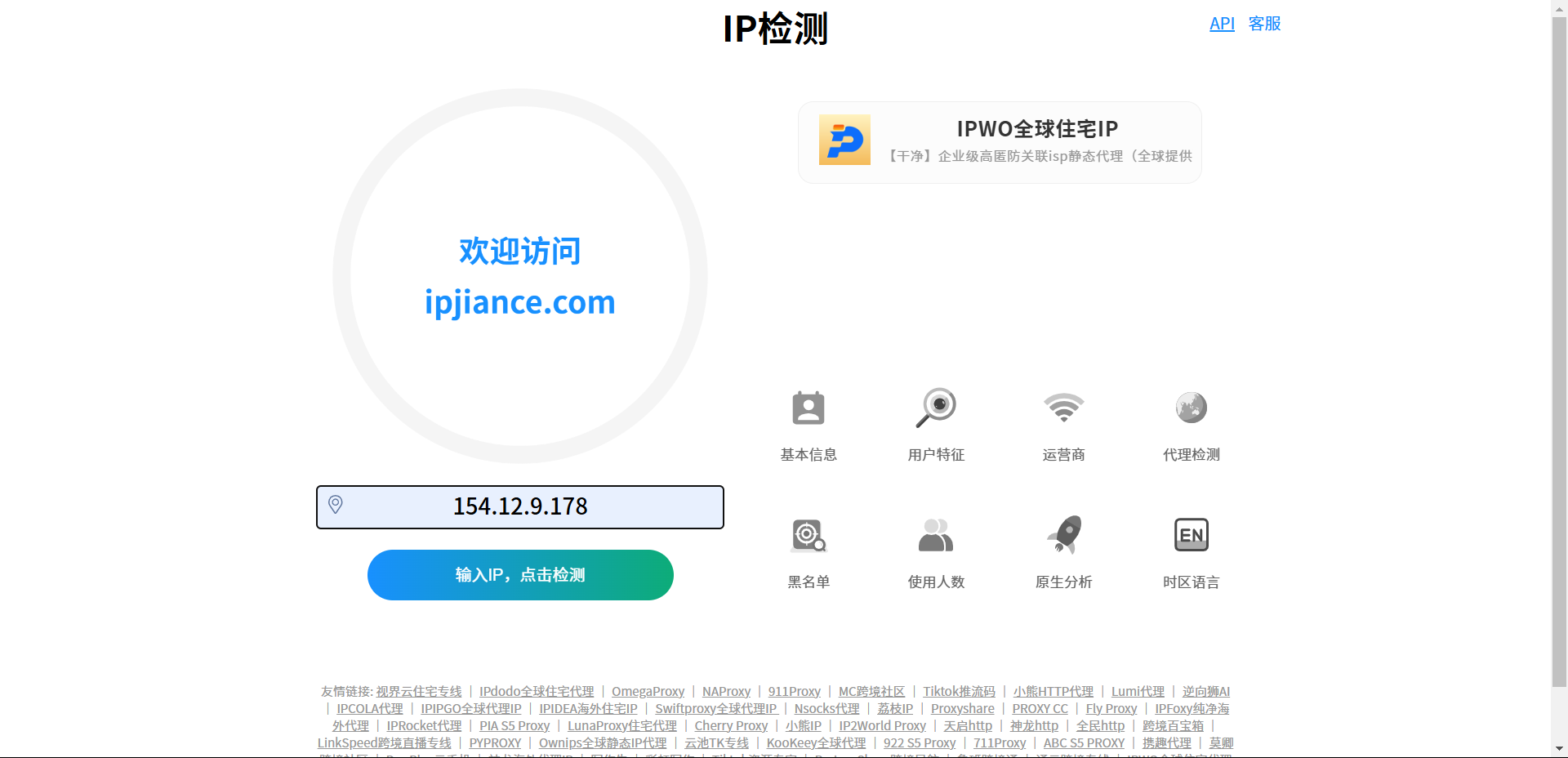Visit the PROXY CC link

pos(1039,708)
